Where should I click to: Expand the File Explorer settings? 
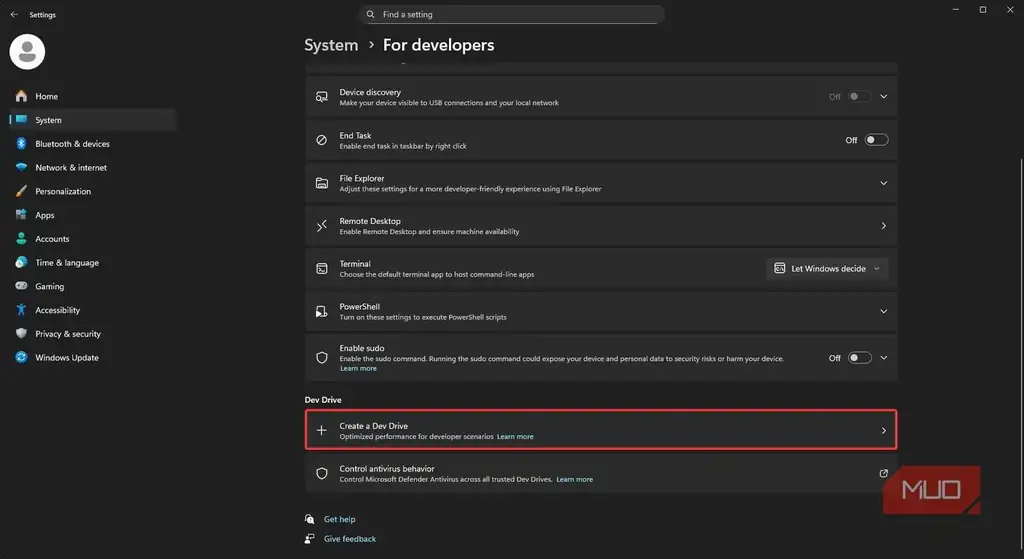884,183
